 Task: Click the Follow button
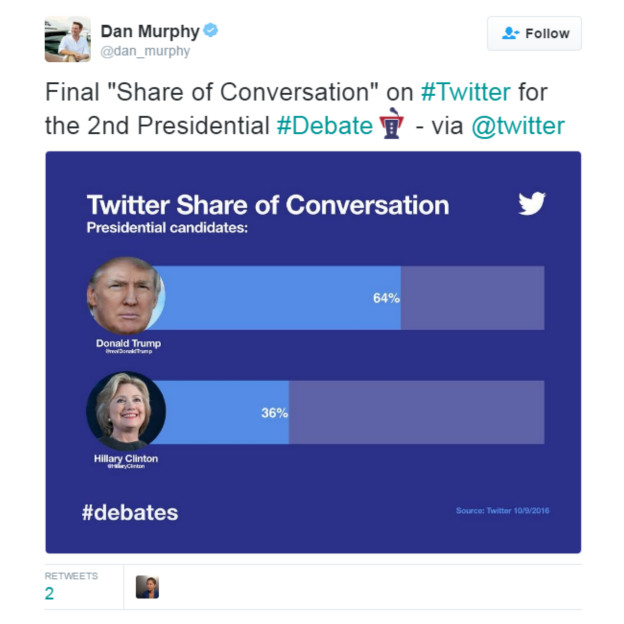pyautogui.click(x=534, y=33)
